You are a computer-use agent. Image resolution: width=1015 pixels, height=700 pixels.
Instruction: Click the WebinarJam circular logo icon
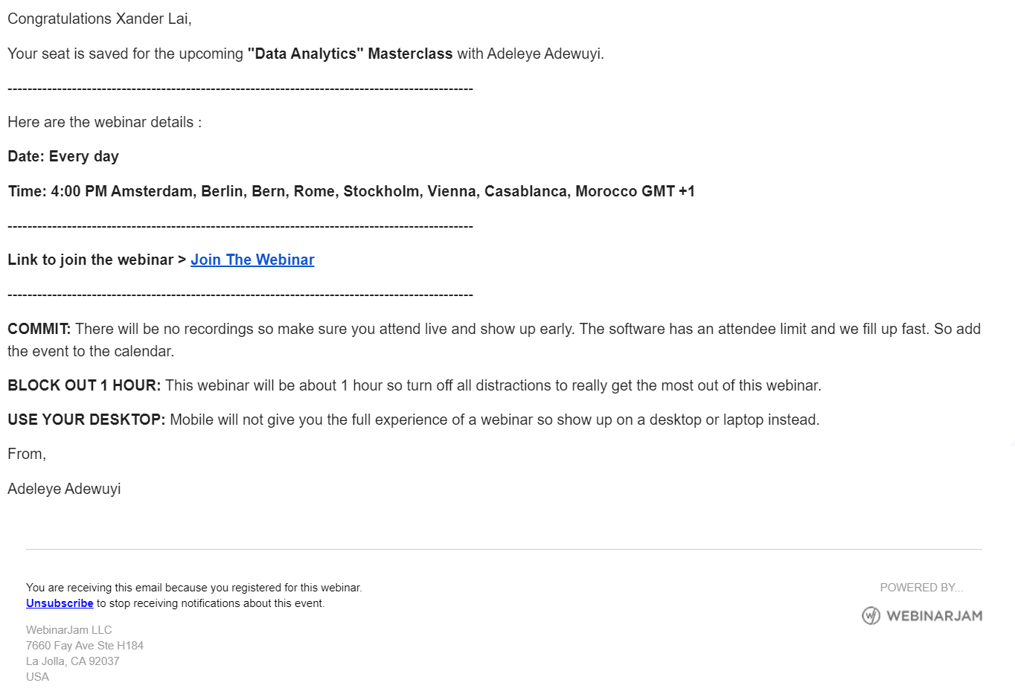click(871, 616)
